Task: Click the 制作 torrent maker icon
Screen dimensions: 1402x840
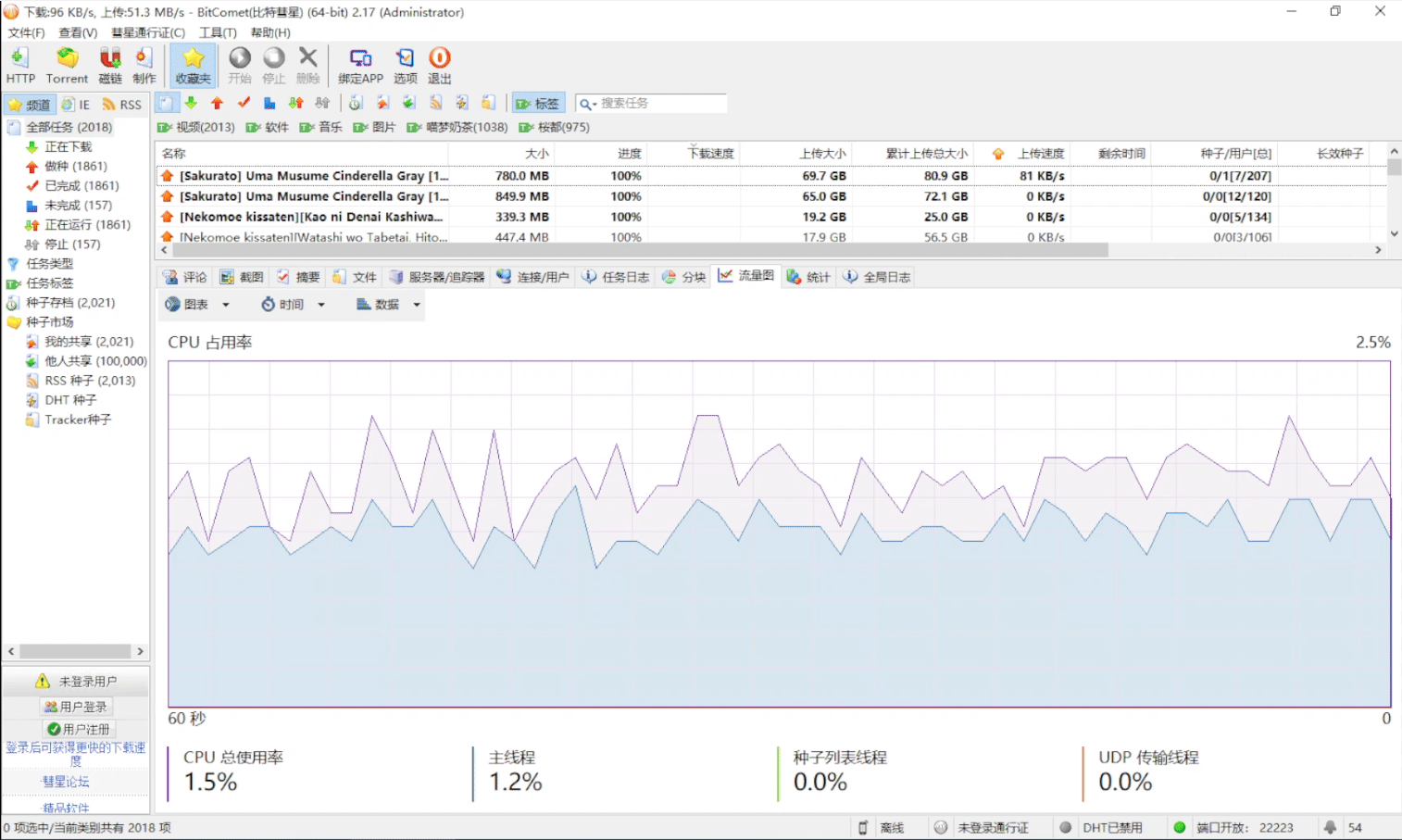Action: tap(144, 66)
